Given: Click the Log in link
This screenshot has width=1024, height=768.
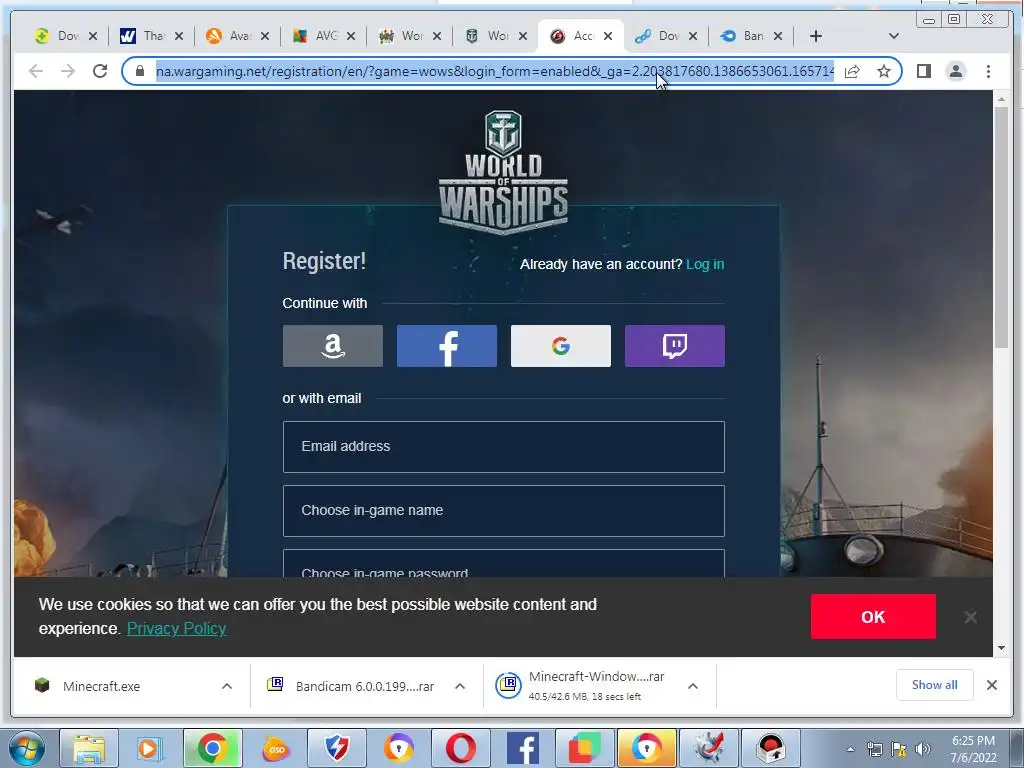Looking at the screenshot, I should tap(705, 264).
